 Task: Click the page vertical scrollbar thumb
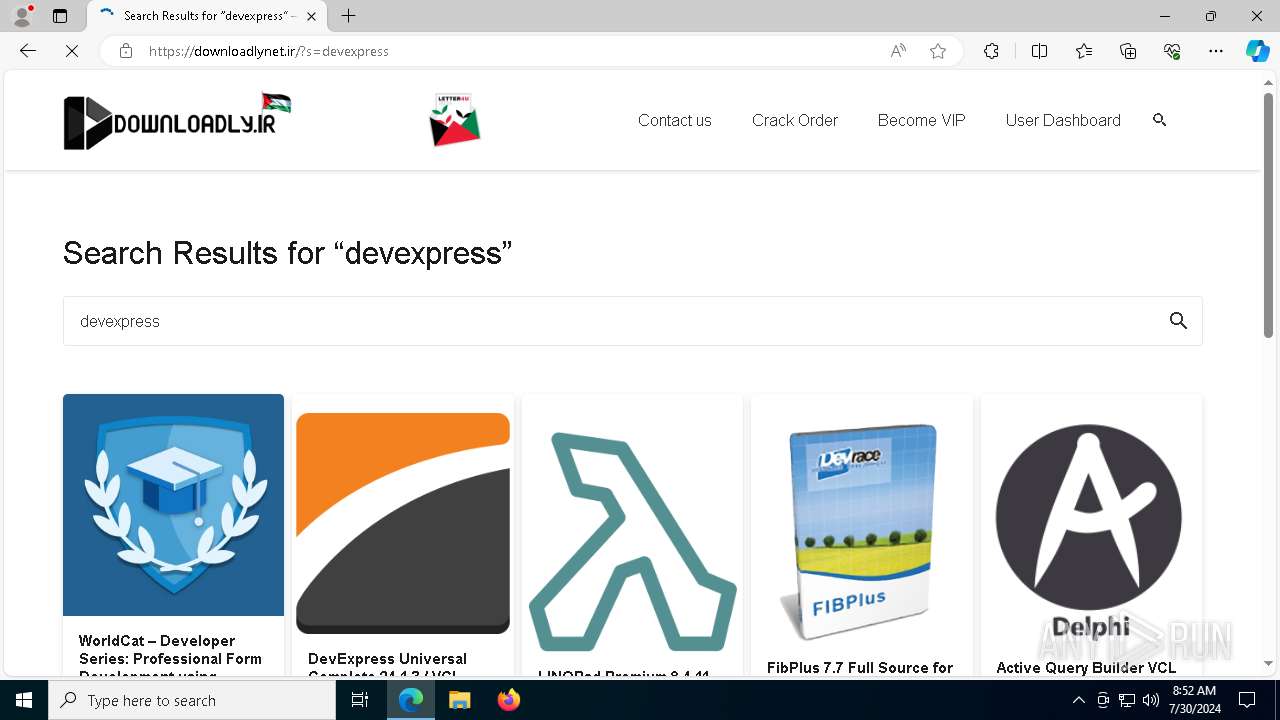pos(1269,214)
